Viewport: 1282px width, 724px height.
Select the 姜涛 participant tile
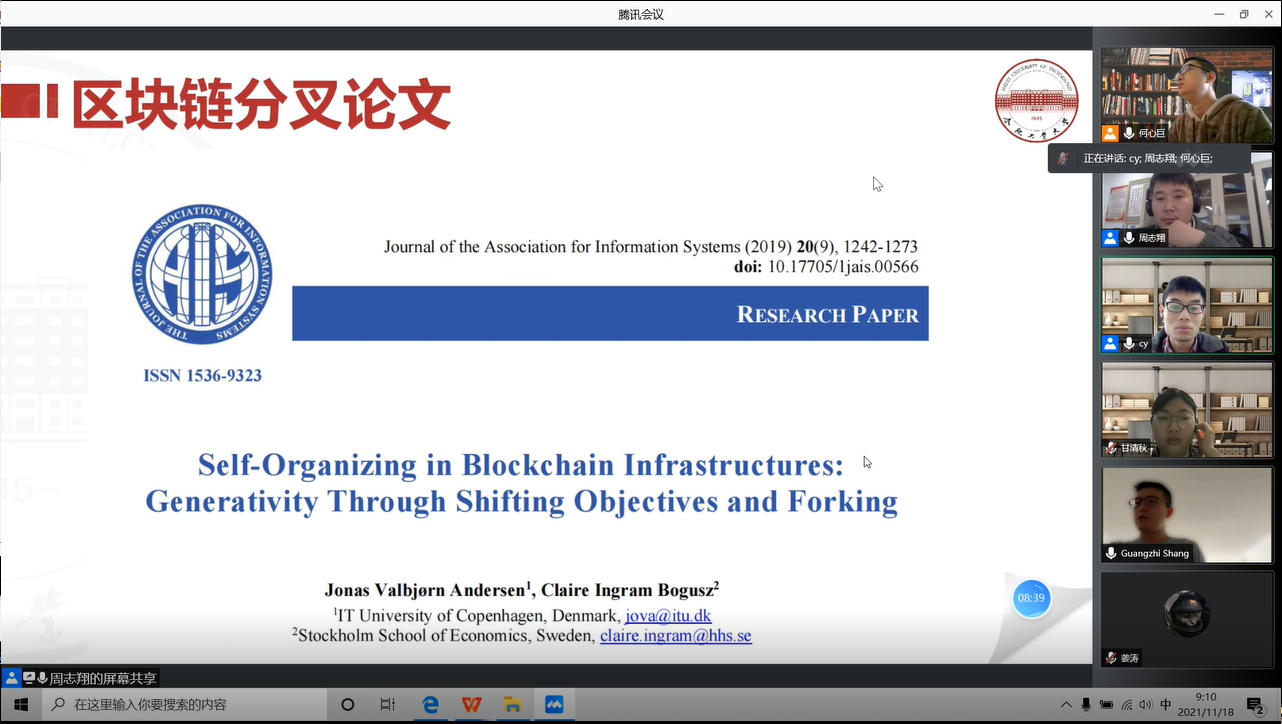(x=1187, y=619)
